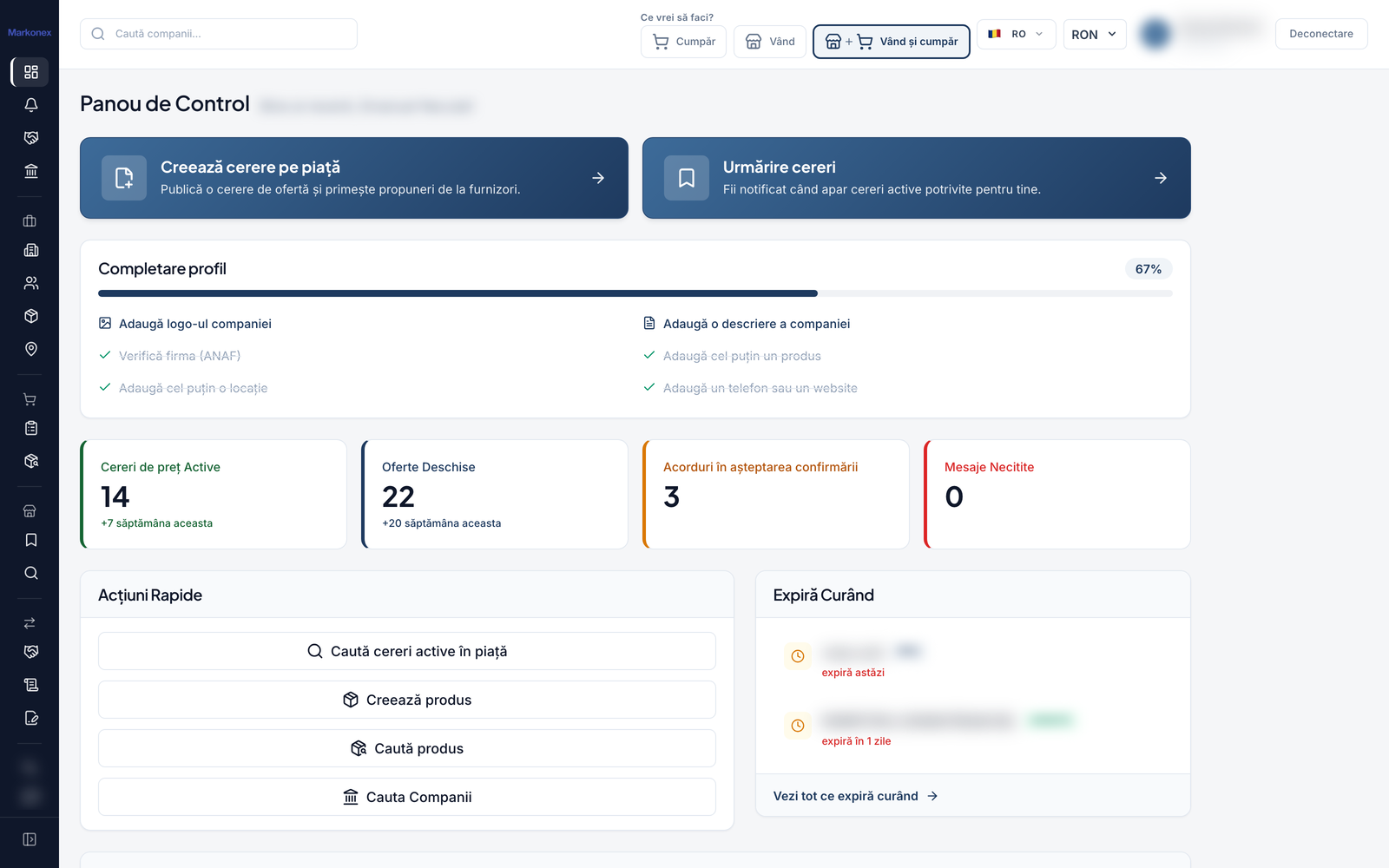This screenshot has height=868, width=1389.
Task: Click the Markonex logo
Action: click(x=30, y=33)
